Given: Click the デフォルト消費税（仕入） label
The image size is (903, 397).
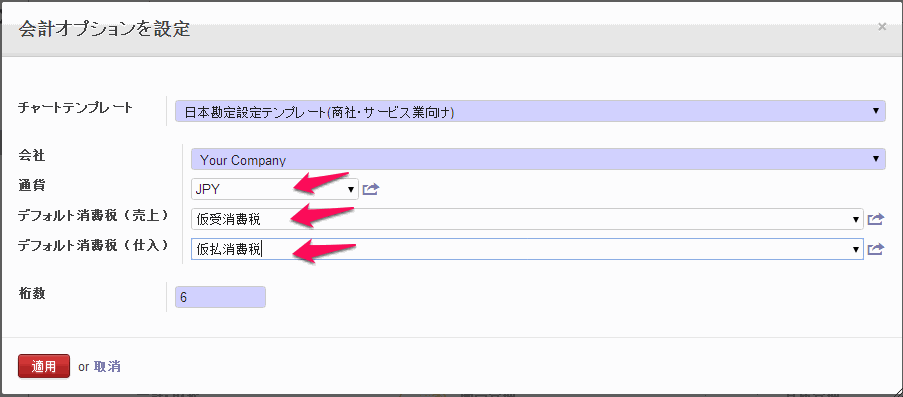Looking at the screenshot, I should 93,245.
